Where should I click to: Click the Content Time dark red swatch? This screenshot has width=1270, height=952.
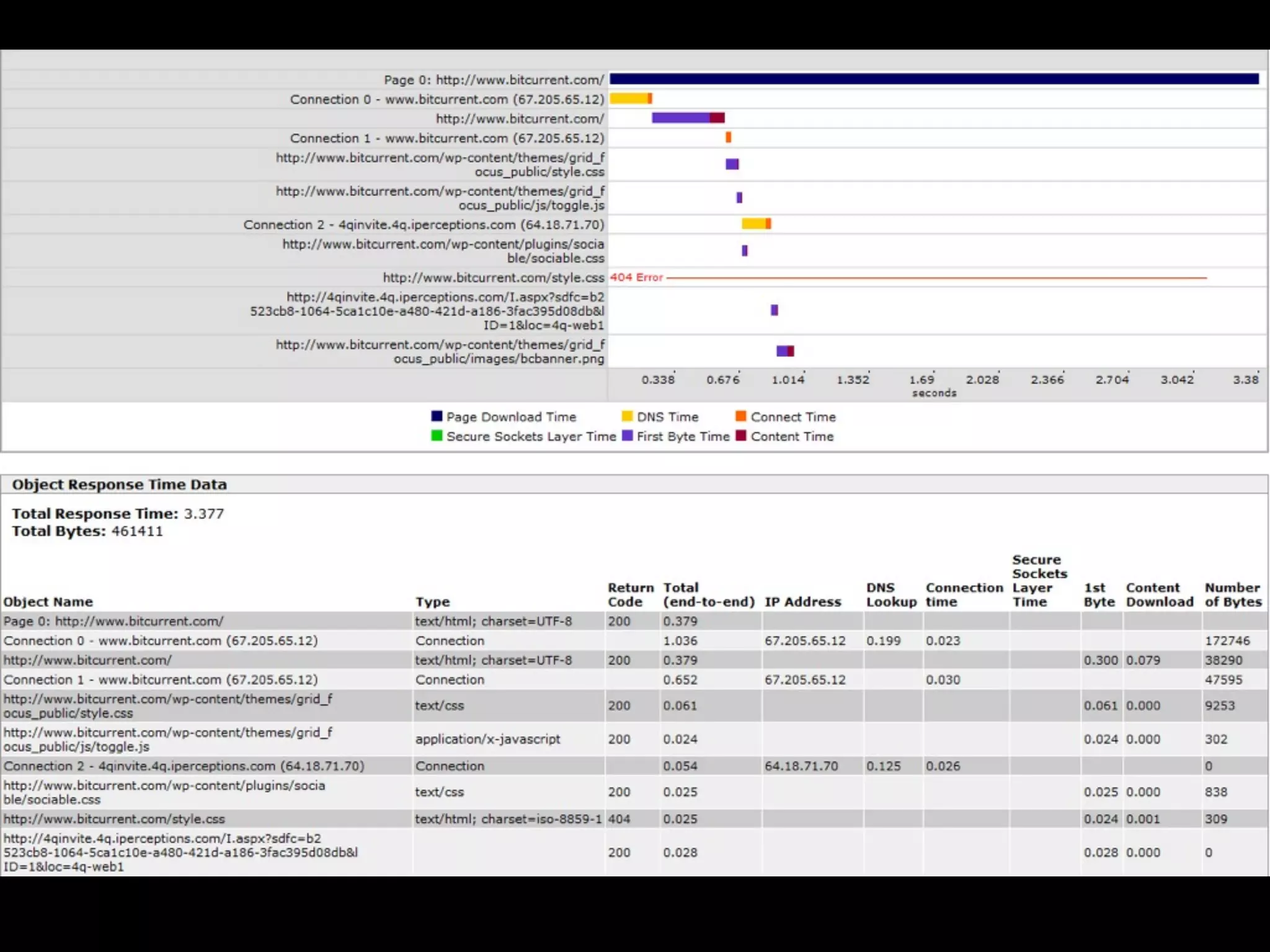[740, 436]
